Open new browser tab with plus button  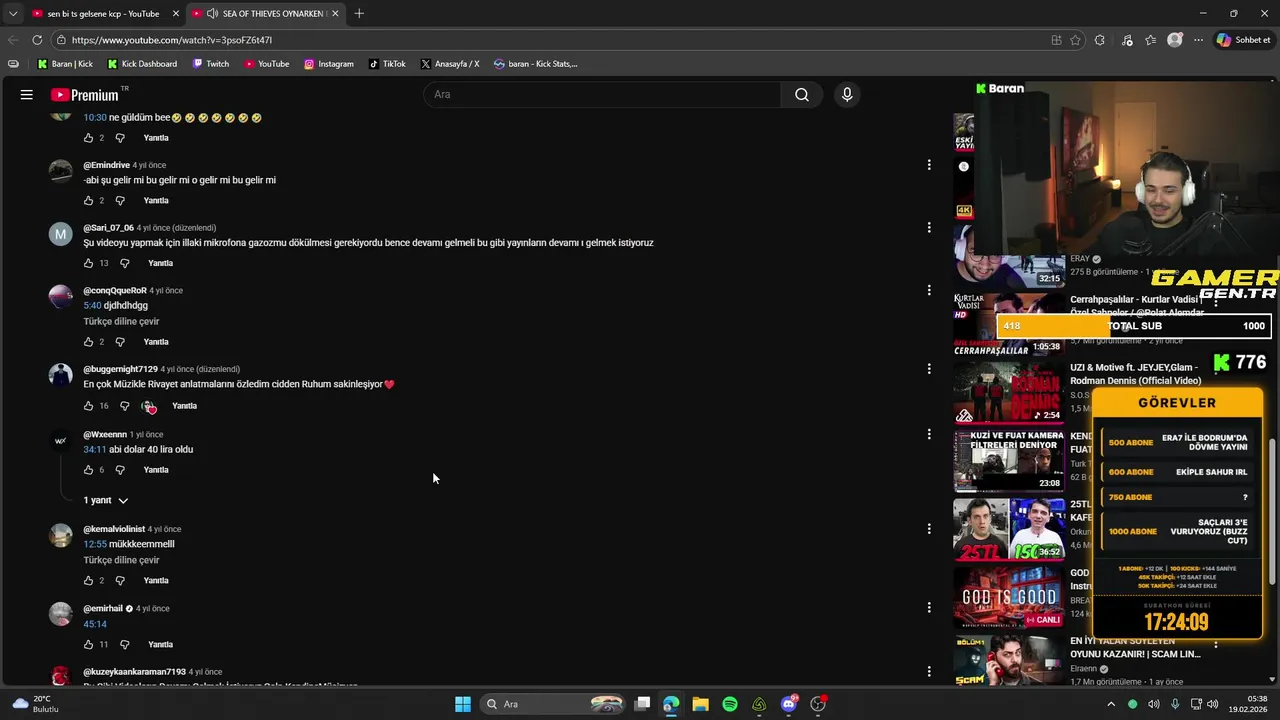click(x=359, y=14)
